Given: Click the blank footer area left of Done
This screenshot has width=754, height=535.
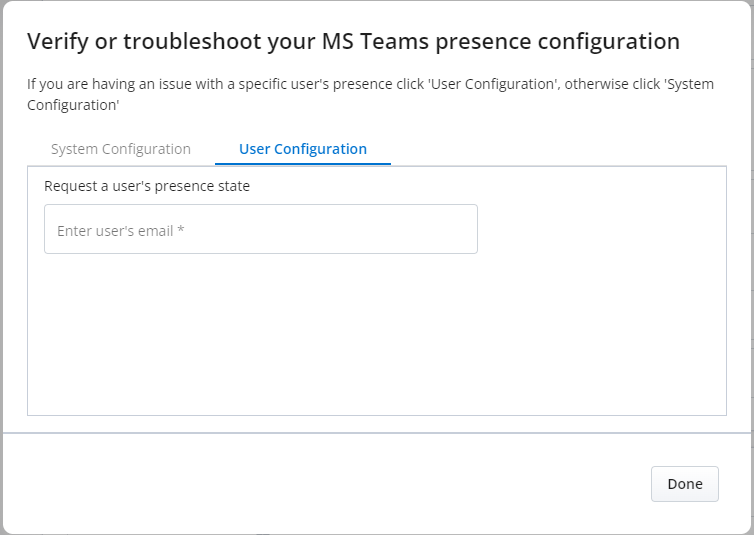Looking at the screenshot, I should click(320, 484).
